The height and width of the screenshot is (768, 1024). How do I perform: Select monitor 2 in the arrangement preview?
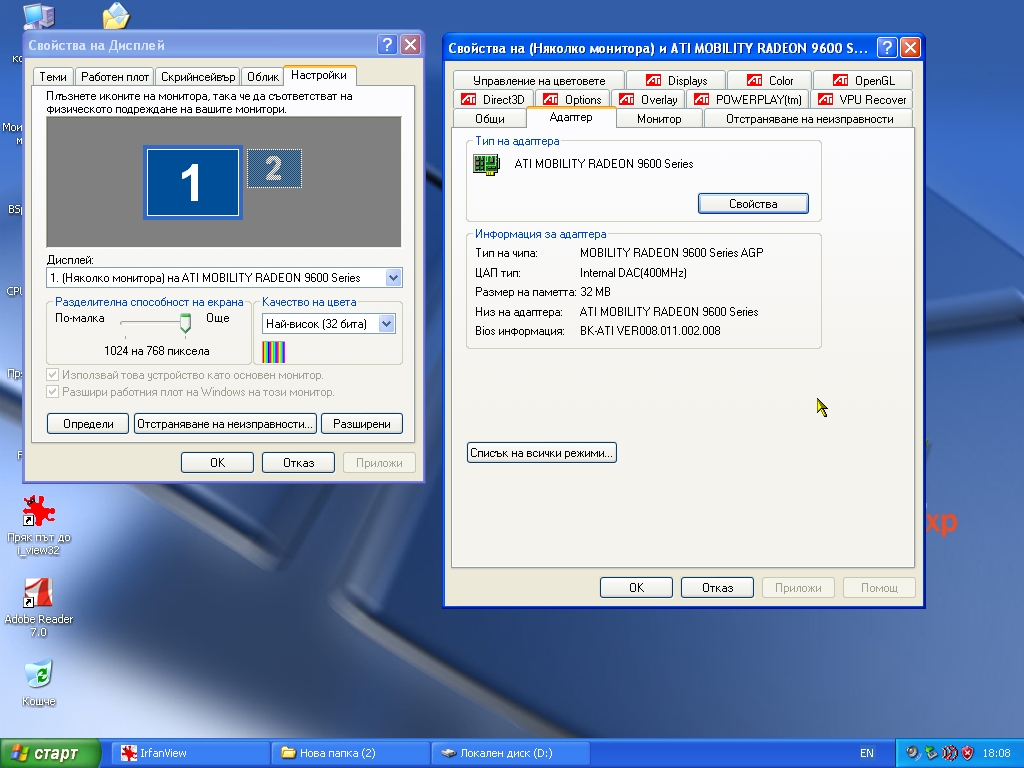coord(274,168)
